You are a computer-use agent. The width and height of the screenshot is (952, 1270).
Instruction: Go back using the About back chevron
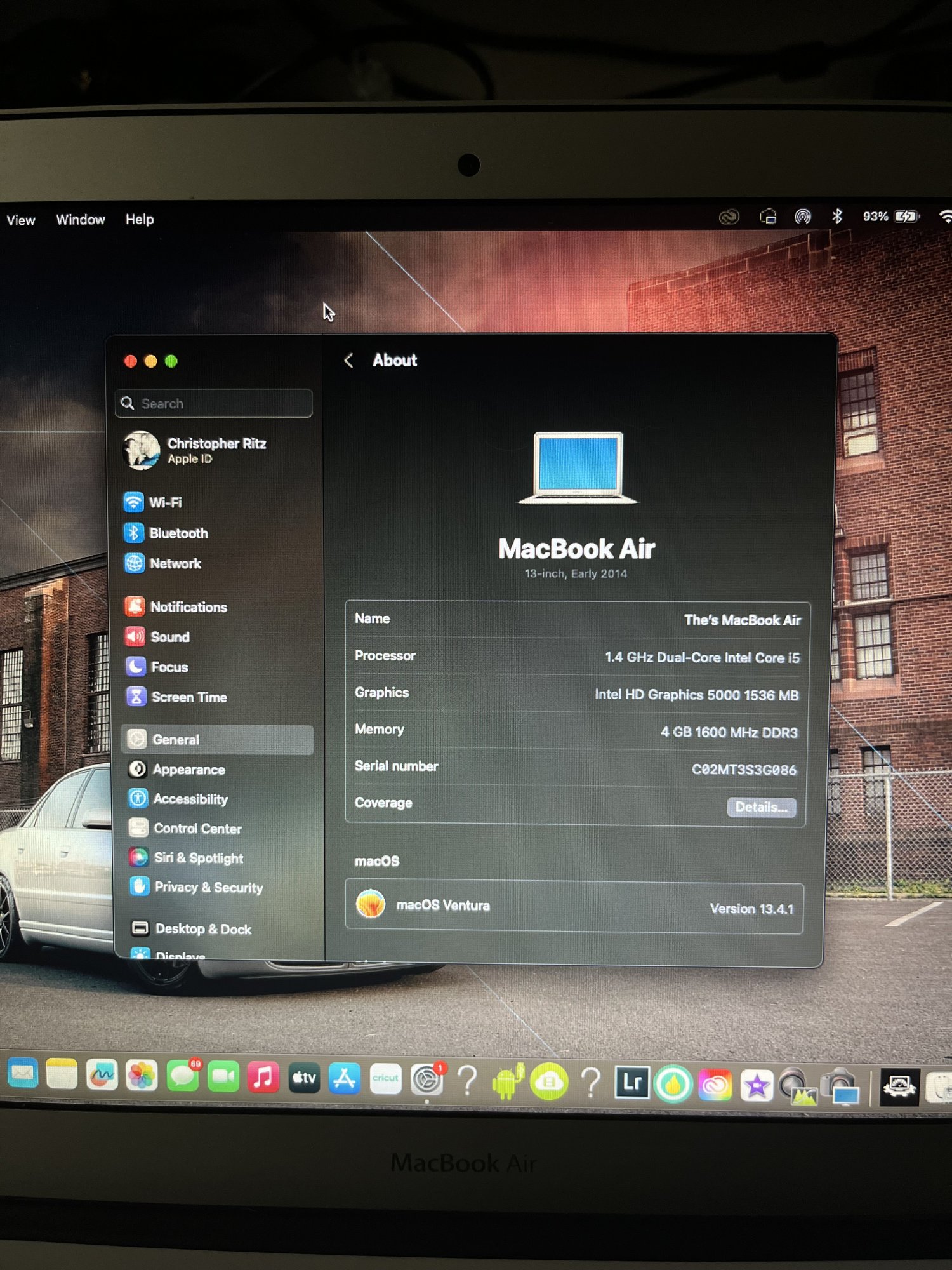pyautogui.click(x=348, y=361)
